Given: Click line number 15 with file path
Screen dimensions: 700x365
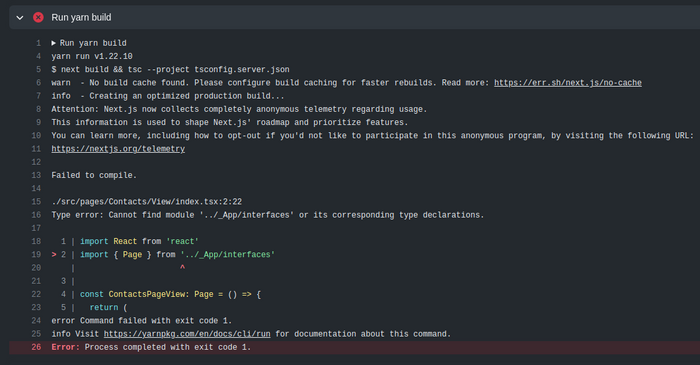Looking at the screenshot, I should [x=36, y=202].
